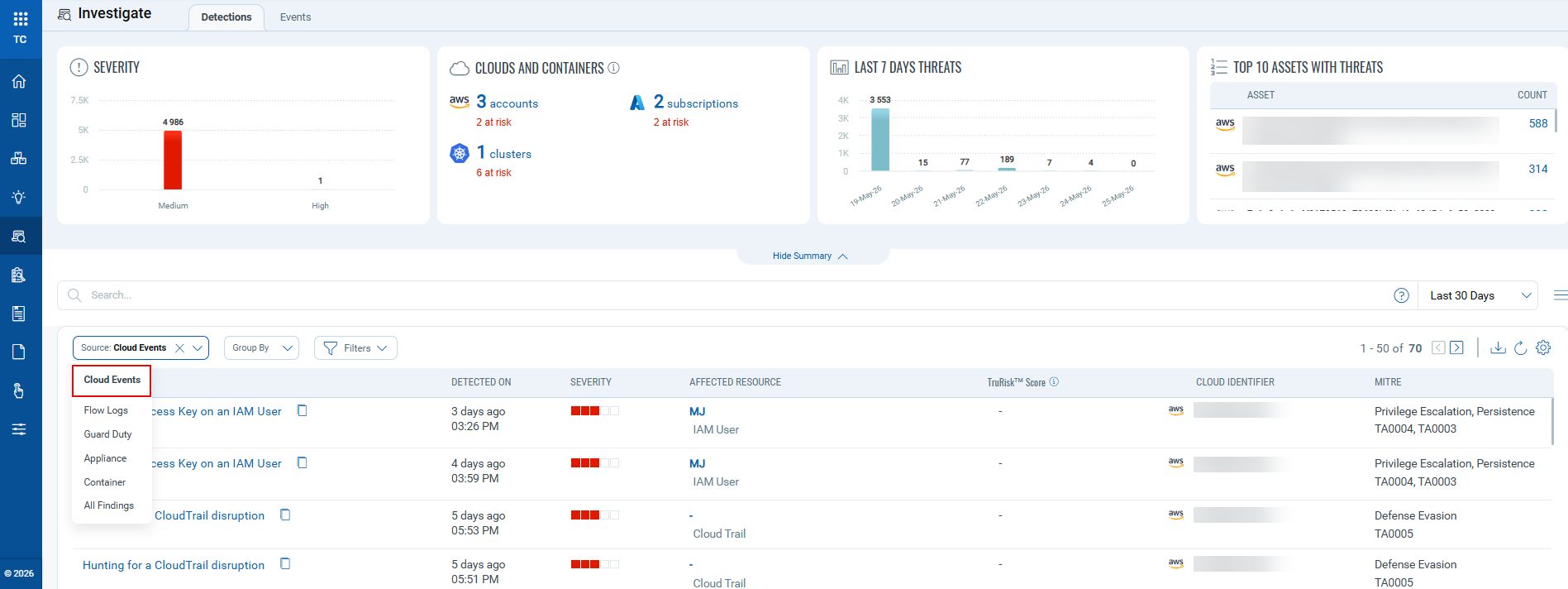Open the lightbulb insights sidebar icon
Screen dimensions: 1568x589
pos(19,197)
